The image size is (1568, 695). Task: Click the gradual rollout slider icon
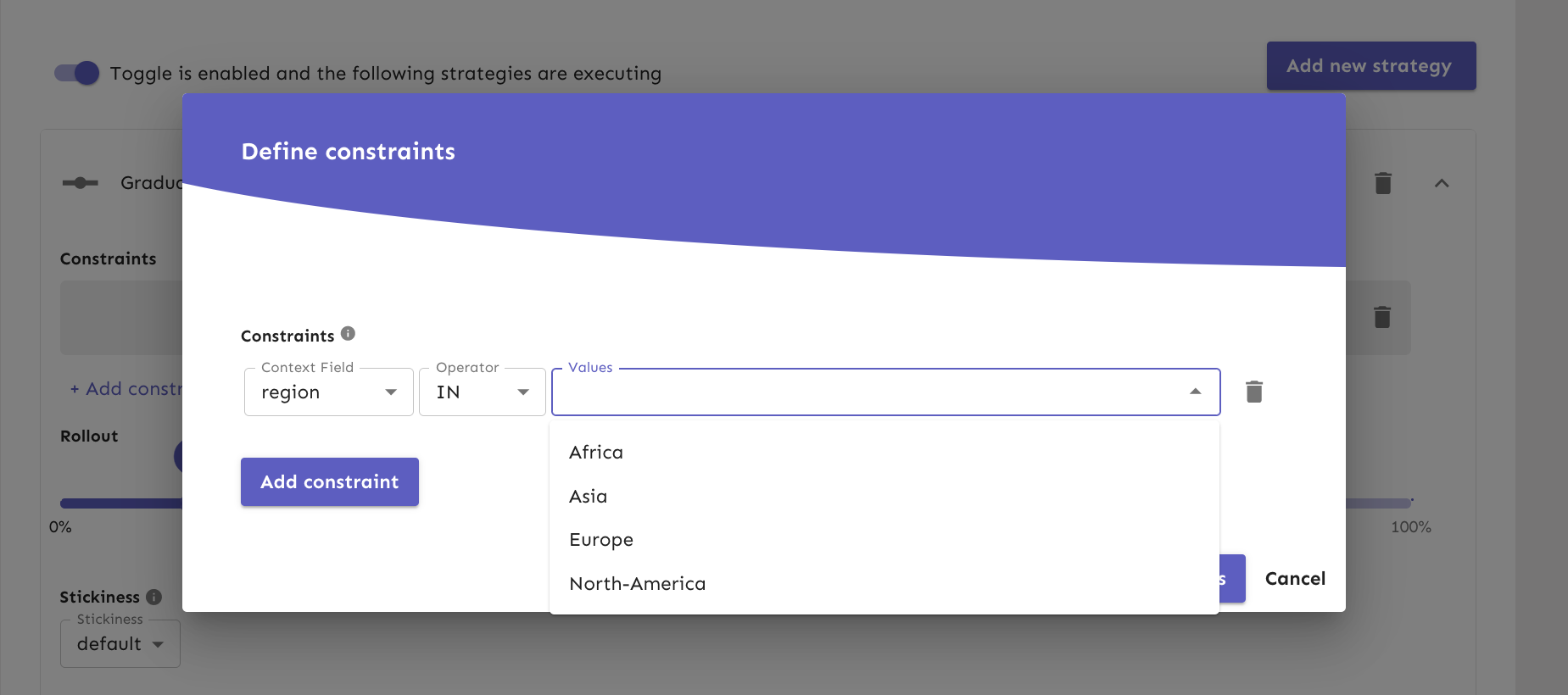pyautogui.click(x=81, y=183)
